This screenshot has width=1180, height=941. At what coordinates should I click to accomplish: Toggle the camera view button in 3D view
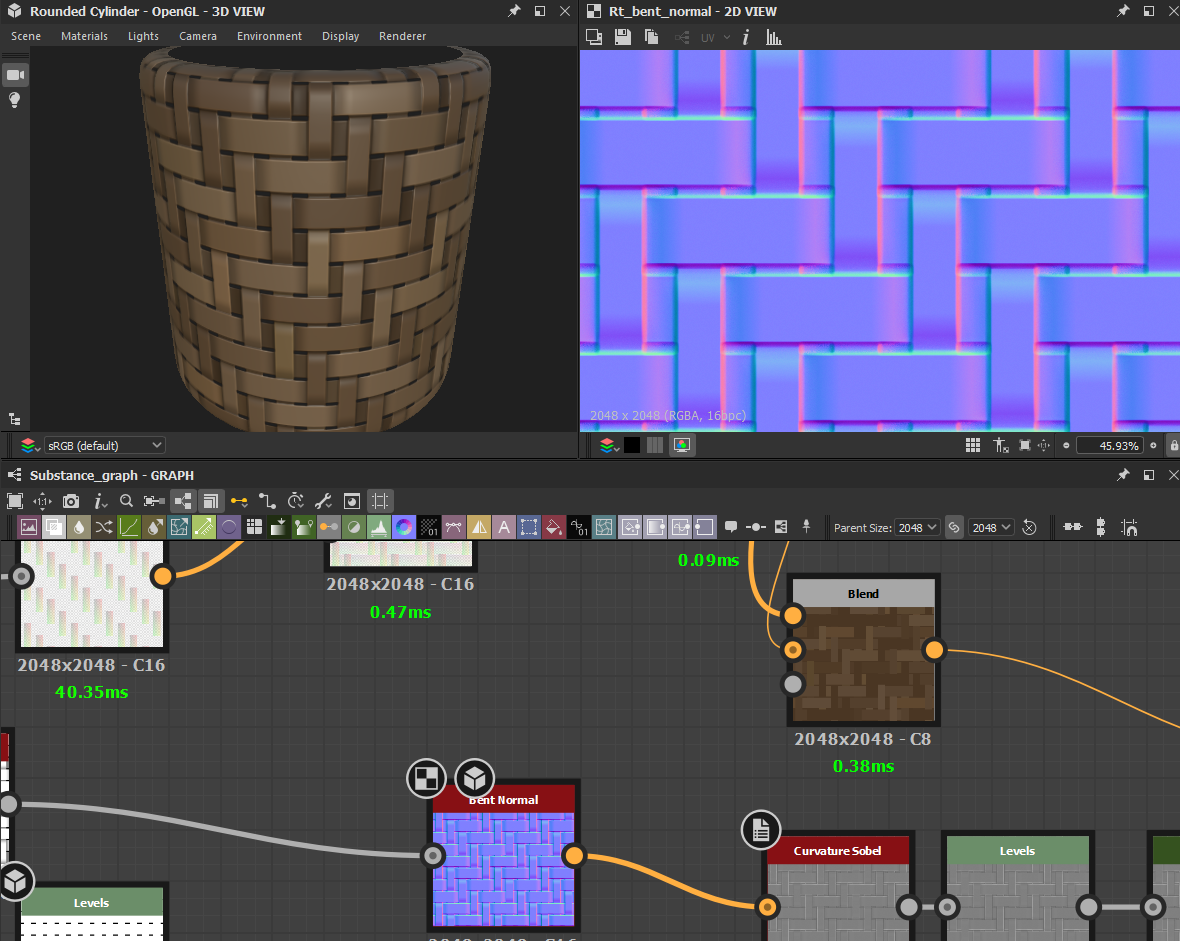[x=15, y=75]
